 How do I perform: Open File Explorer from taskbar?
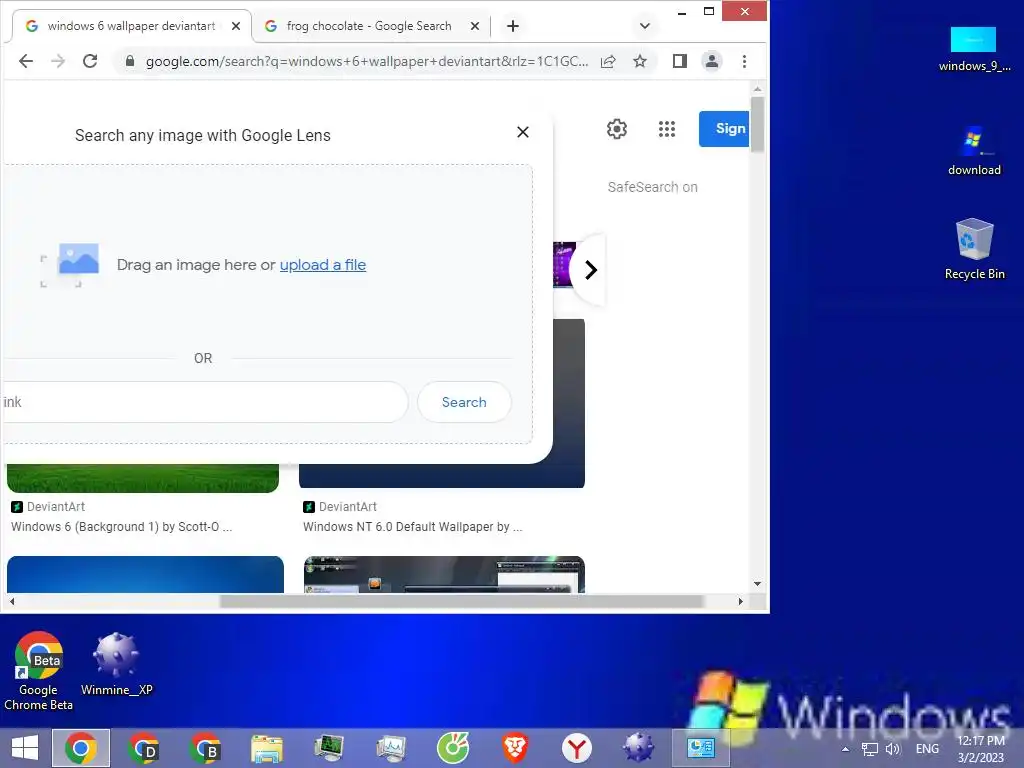point(267,748)
